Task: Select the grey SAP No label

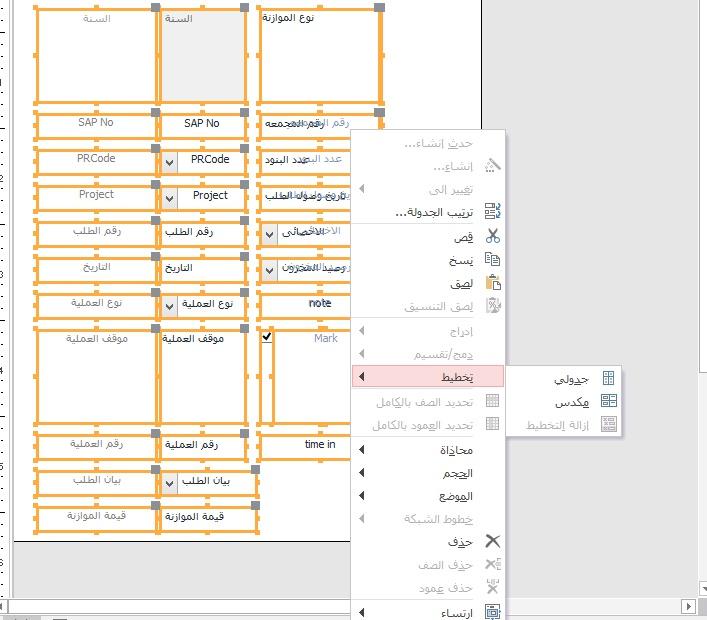Action: (96, 126)
